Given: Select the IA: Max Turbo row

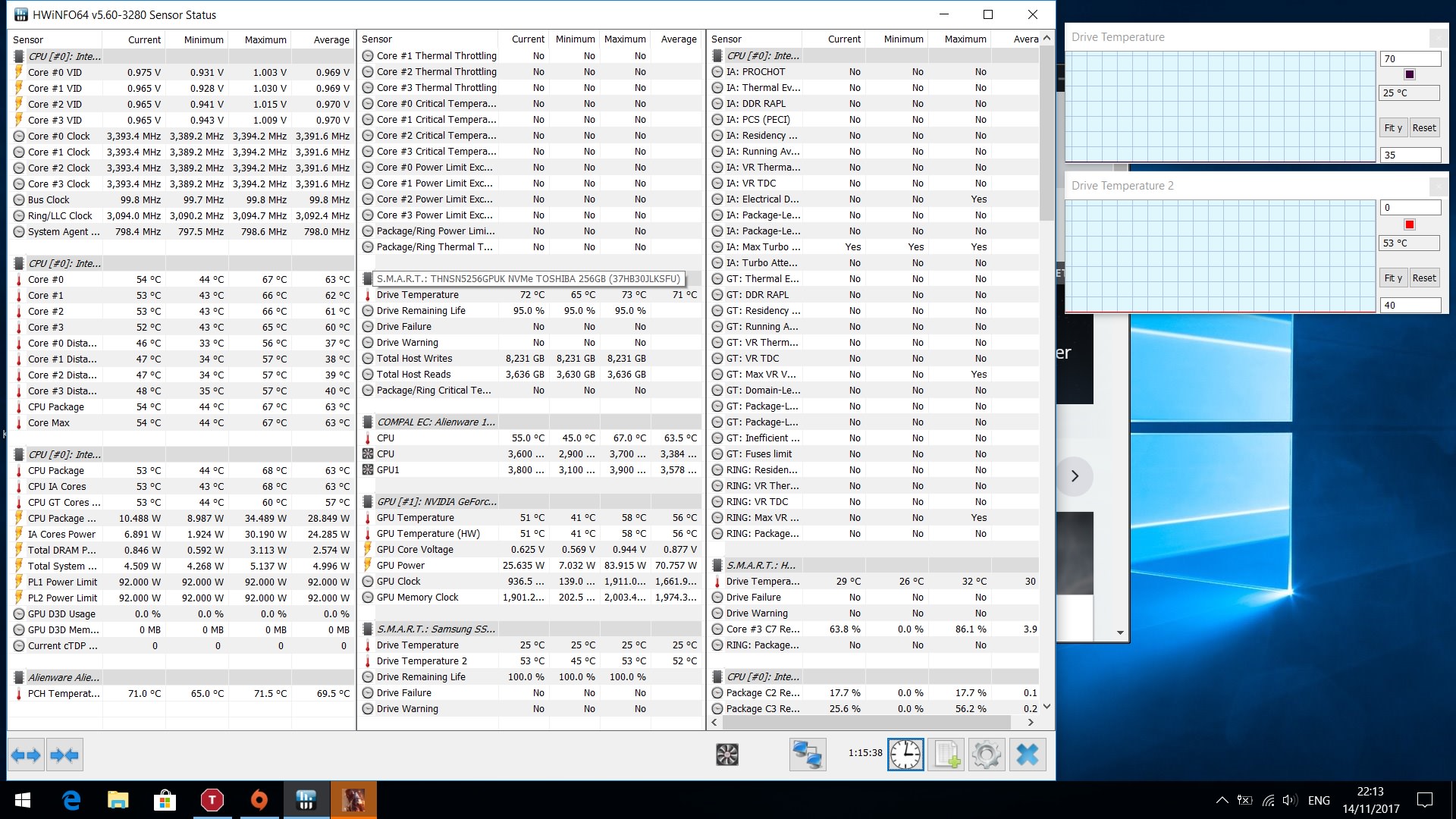Looking at the screenshot, I should 874,247.
